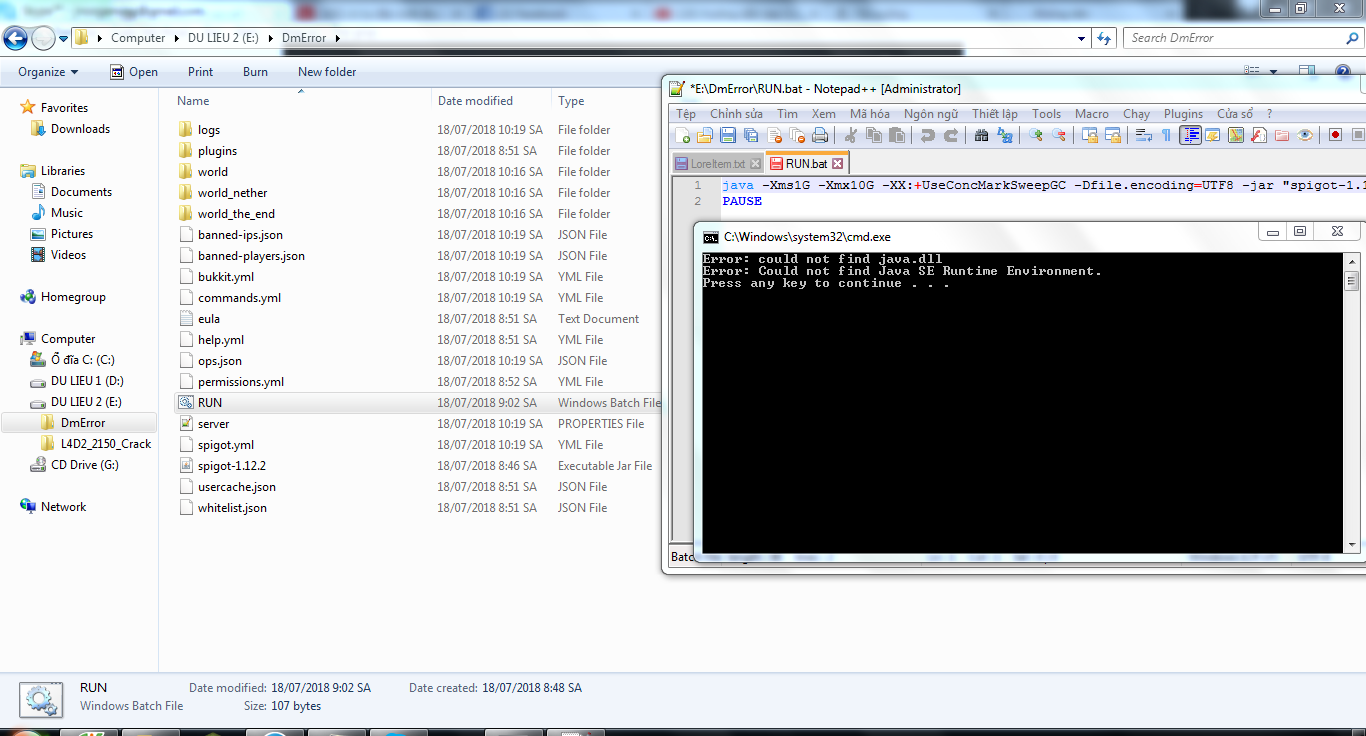Viewport: 1366px width, 736px height.
Task: Click the Cut scissors icon in Notepad++
Action: (x=851, y=135)
